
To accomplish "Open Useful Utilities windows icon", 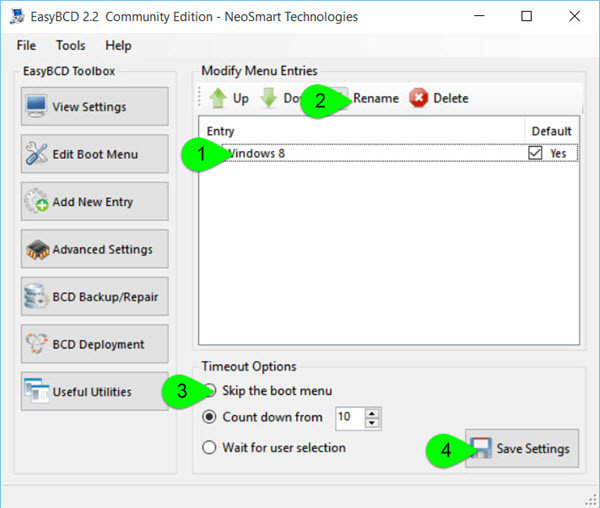I will [36, 391].
